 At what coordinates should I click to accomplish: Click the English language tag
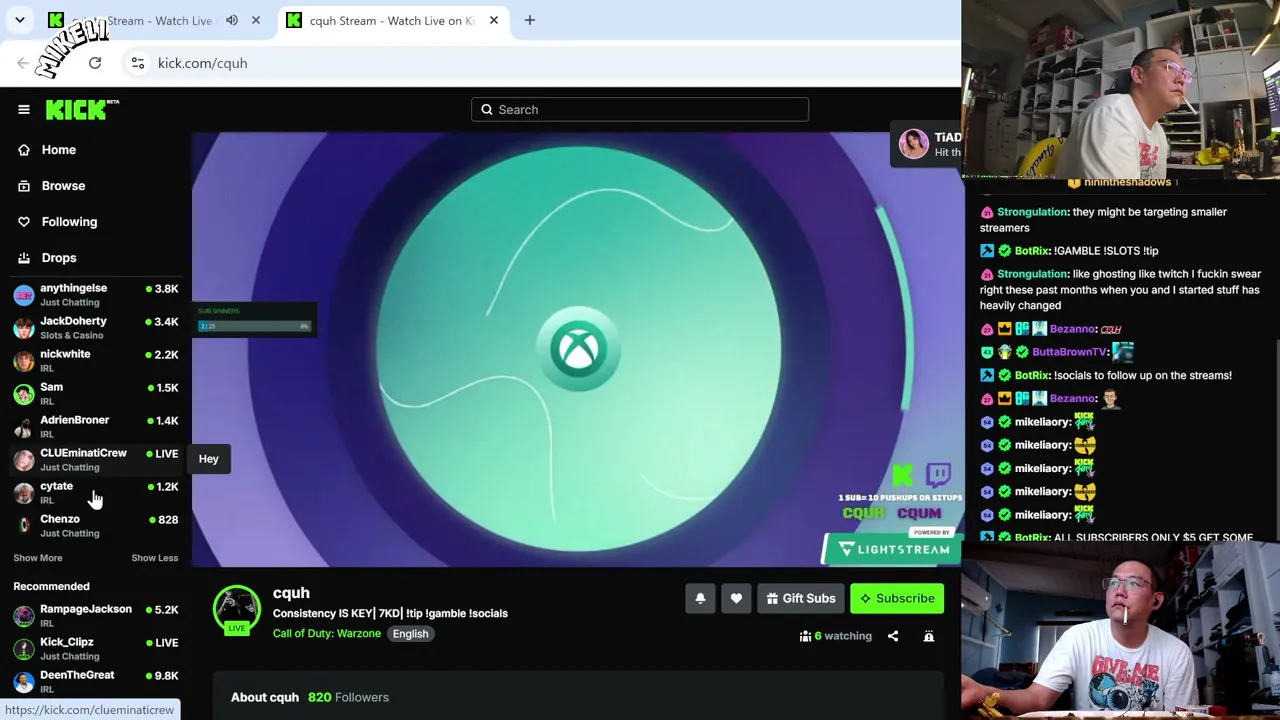tap(410, 634)
